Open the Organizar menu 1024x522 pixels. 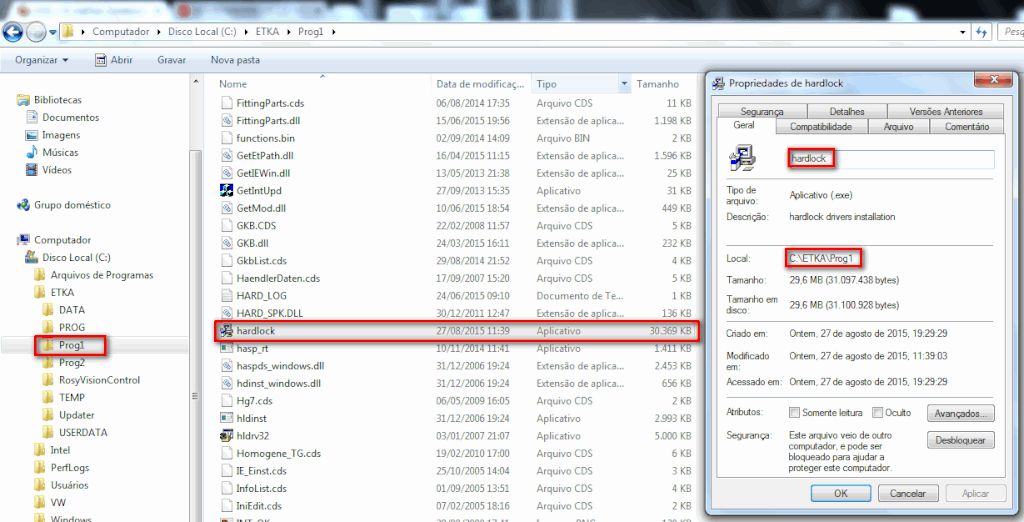(x=42, y=60)
